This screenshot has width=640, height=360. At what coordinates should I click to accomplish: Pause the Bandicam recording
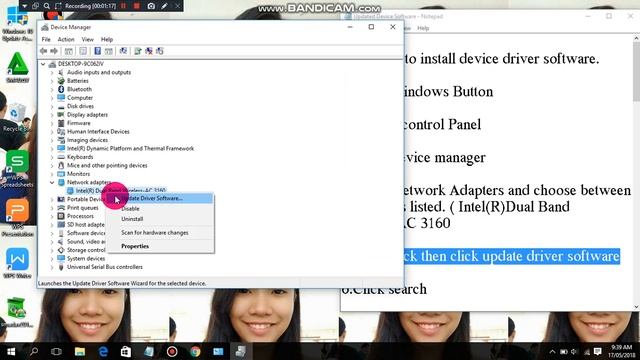point(123,6)
